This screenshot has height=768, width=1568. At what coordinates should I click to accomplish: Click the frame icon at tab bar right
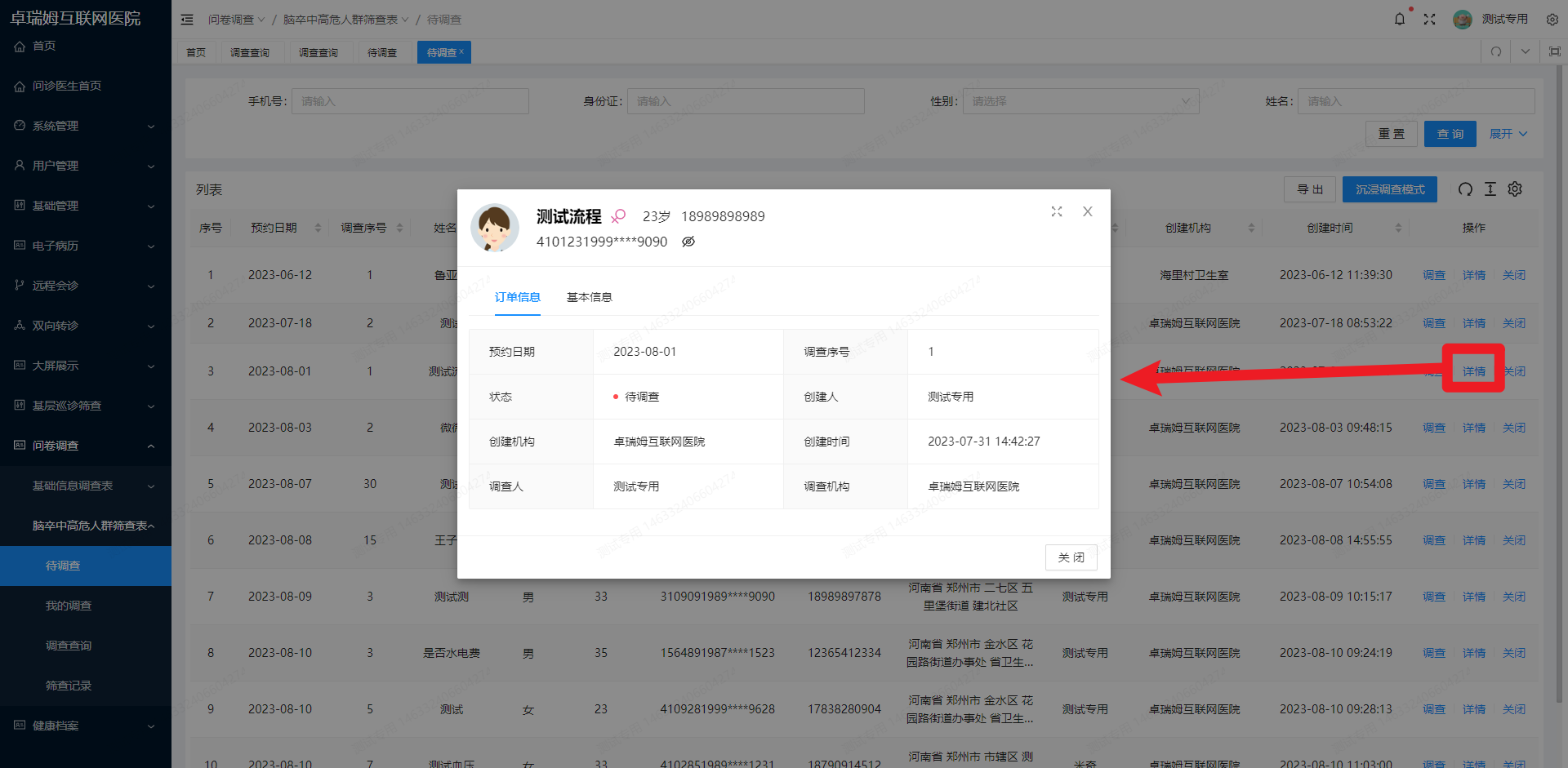pyautogui.click(x=1554, y=51)
